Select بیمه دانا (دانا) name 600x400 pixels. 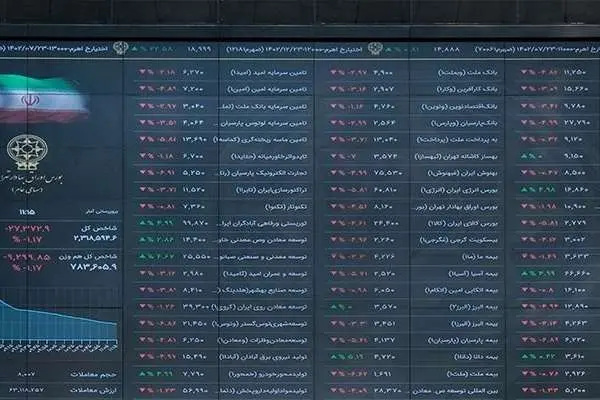click(476, 357)
